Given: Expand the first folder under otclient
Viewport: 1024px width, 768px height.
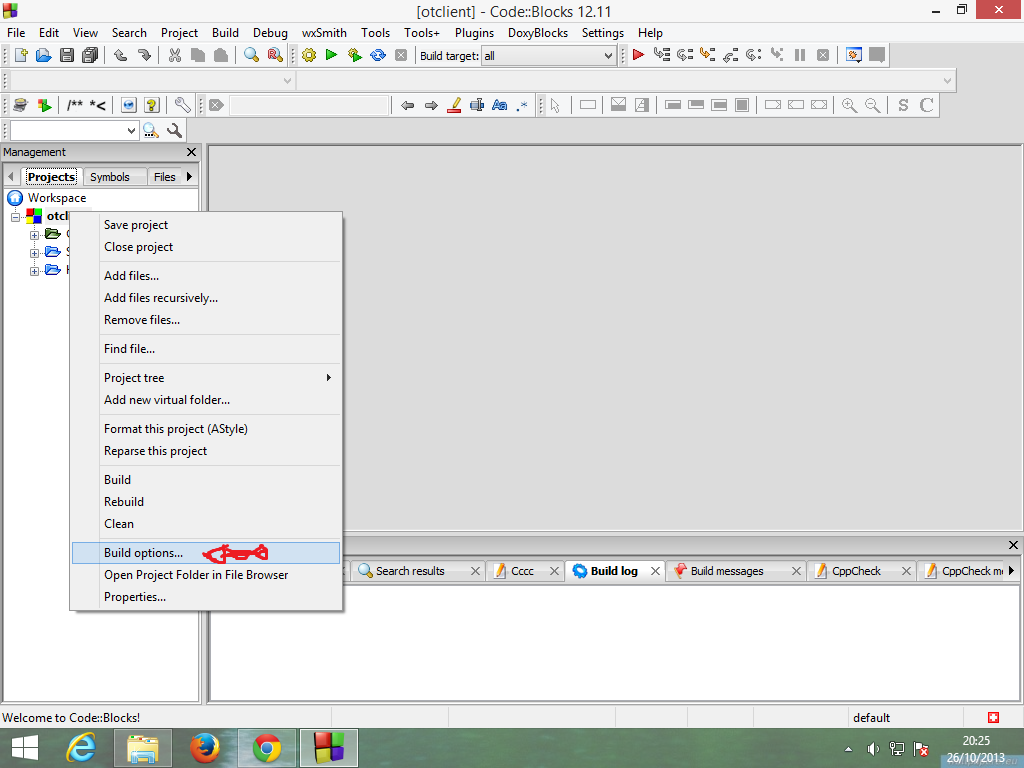Looking at the screenshot, I should (x=34, y=235).
